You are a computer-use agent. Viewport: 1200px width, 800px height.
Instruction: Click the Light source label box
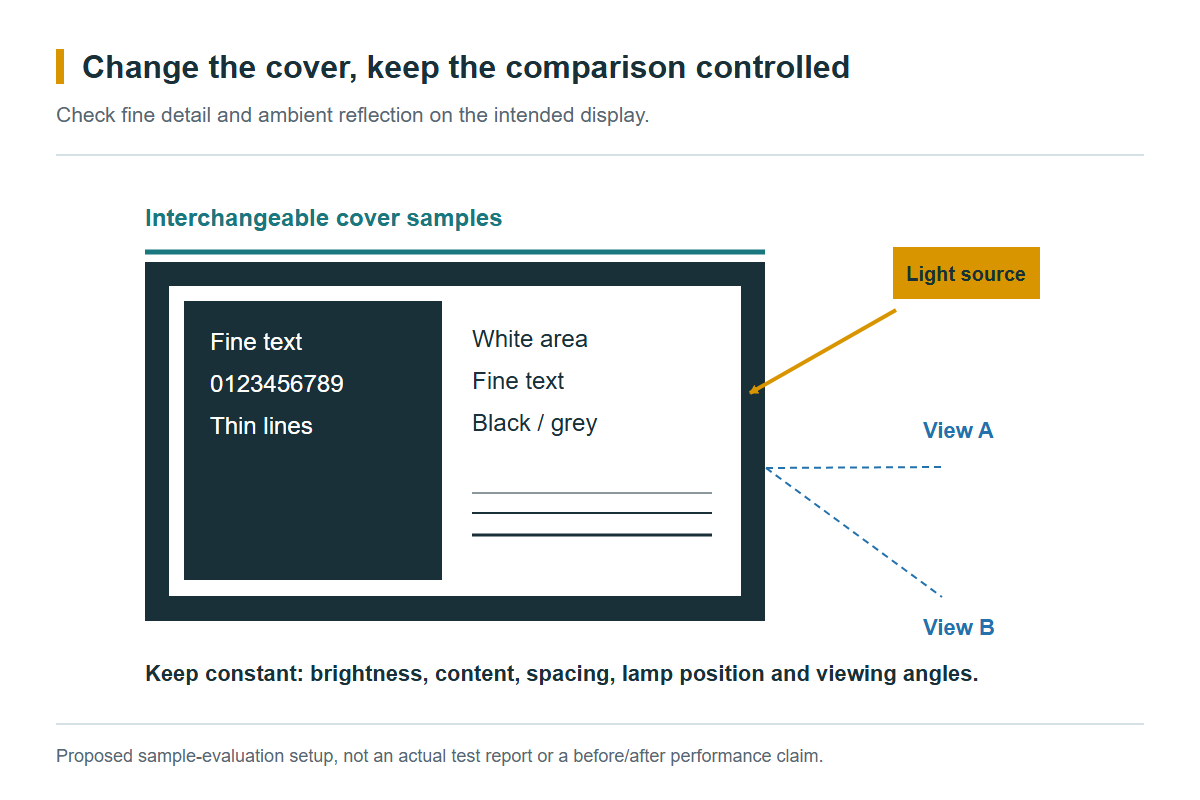click(x=966, y=273)
